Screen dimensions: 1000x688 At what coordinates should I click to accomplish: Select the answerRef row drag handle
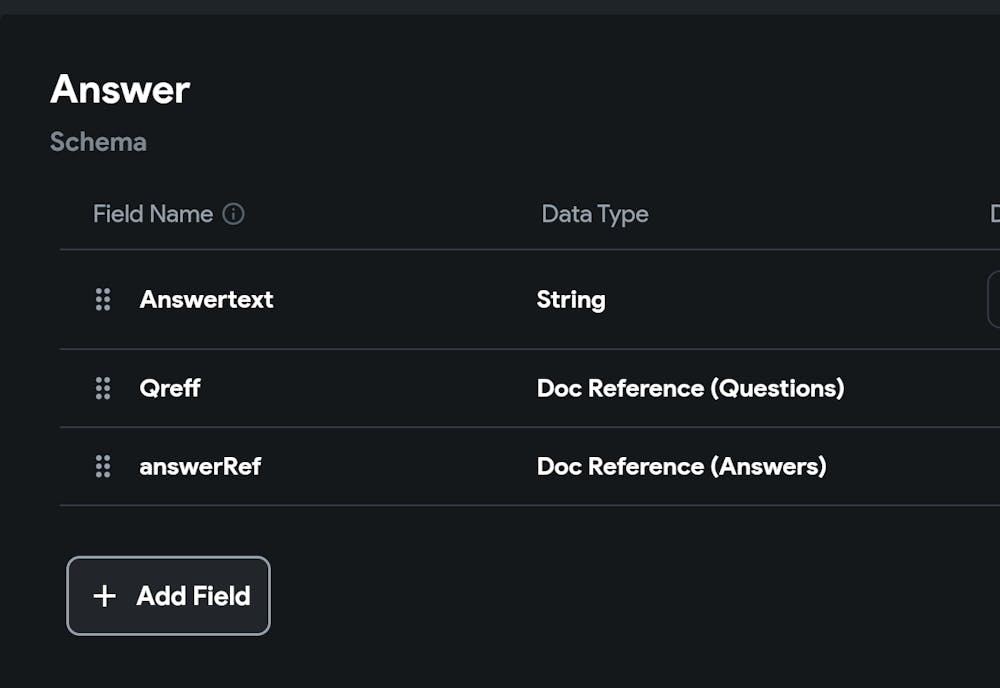tap(103, 466)
